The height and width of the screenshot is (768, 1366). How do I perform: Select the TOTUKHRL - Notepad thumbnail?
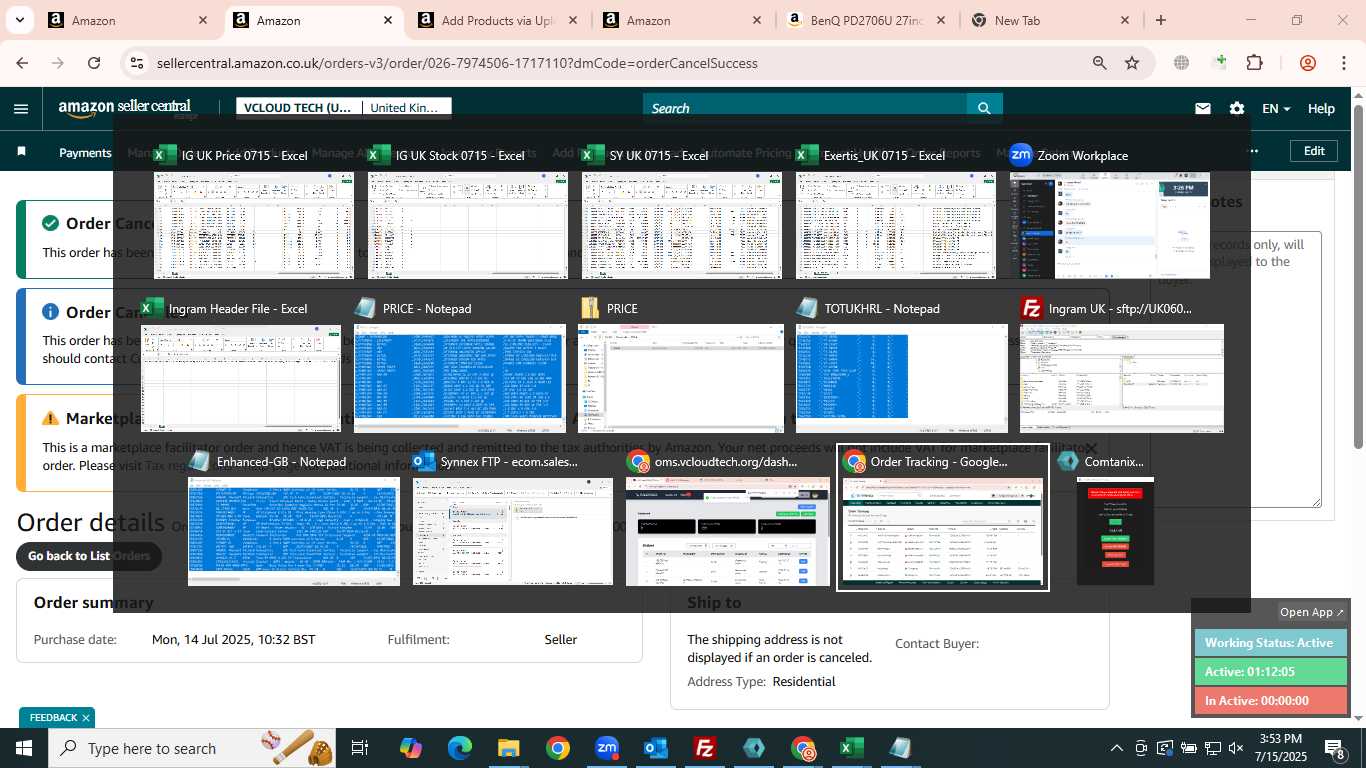pos(902,378)
